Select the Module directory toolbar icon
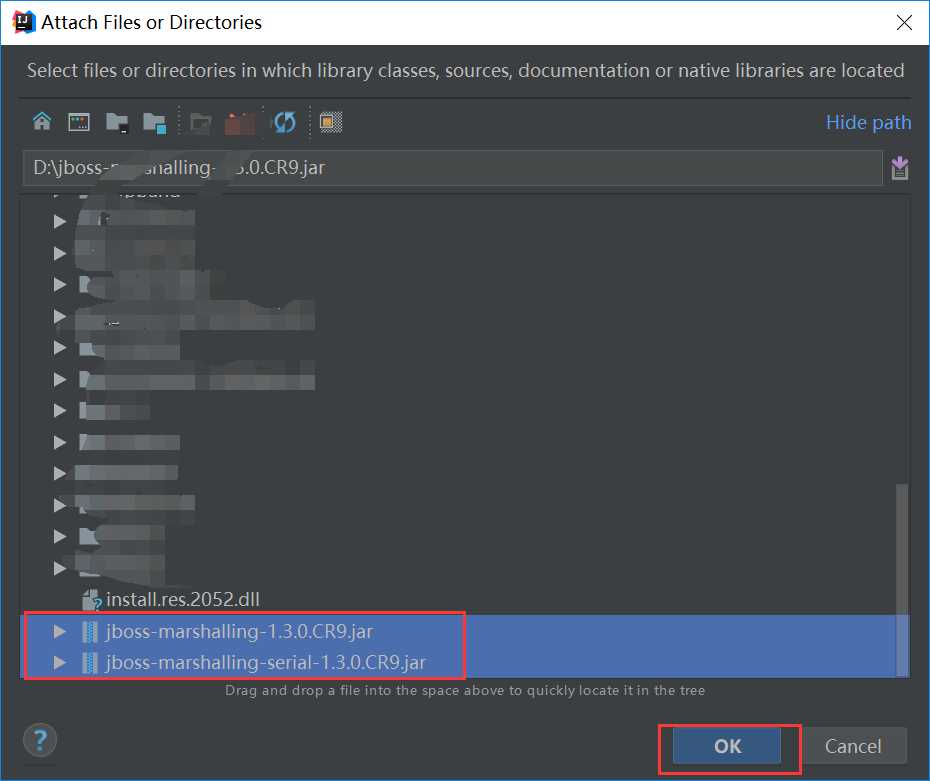This screenshot has height=781, width=930. (155, 123)
